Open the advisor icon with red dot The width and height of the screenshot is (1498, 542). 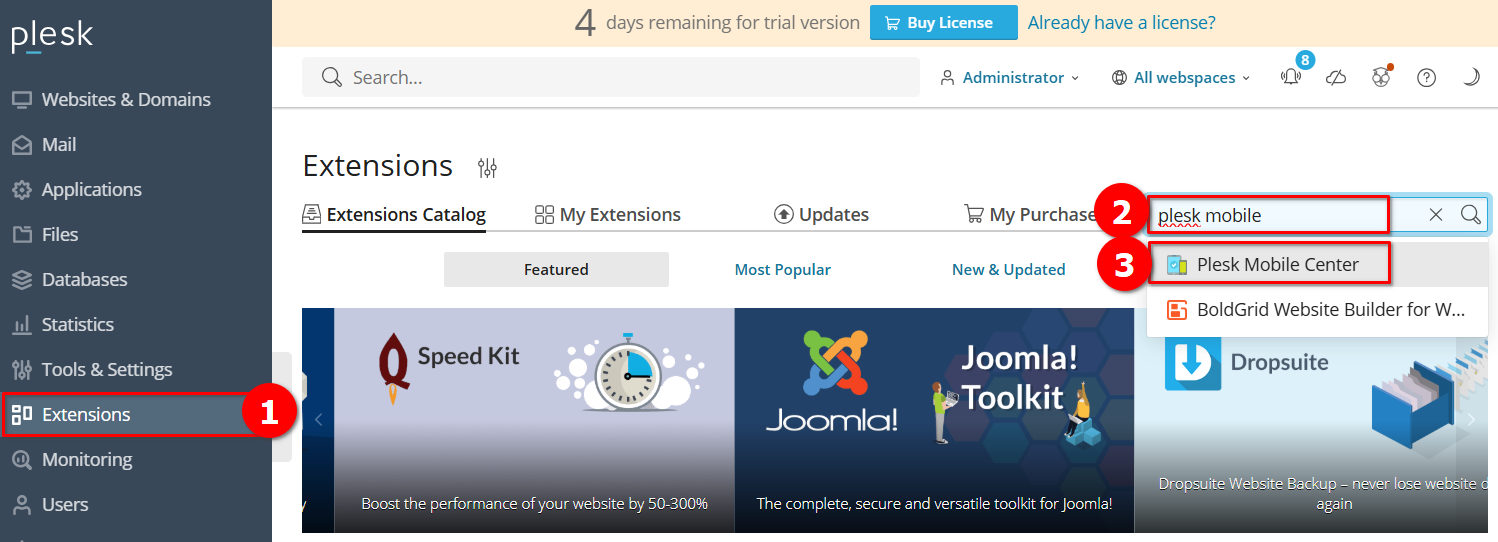coord(1381,77)
